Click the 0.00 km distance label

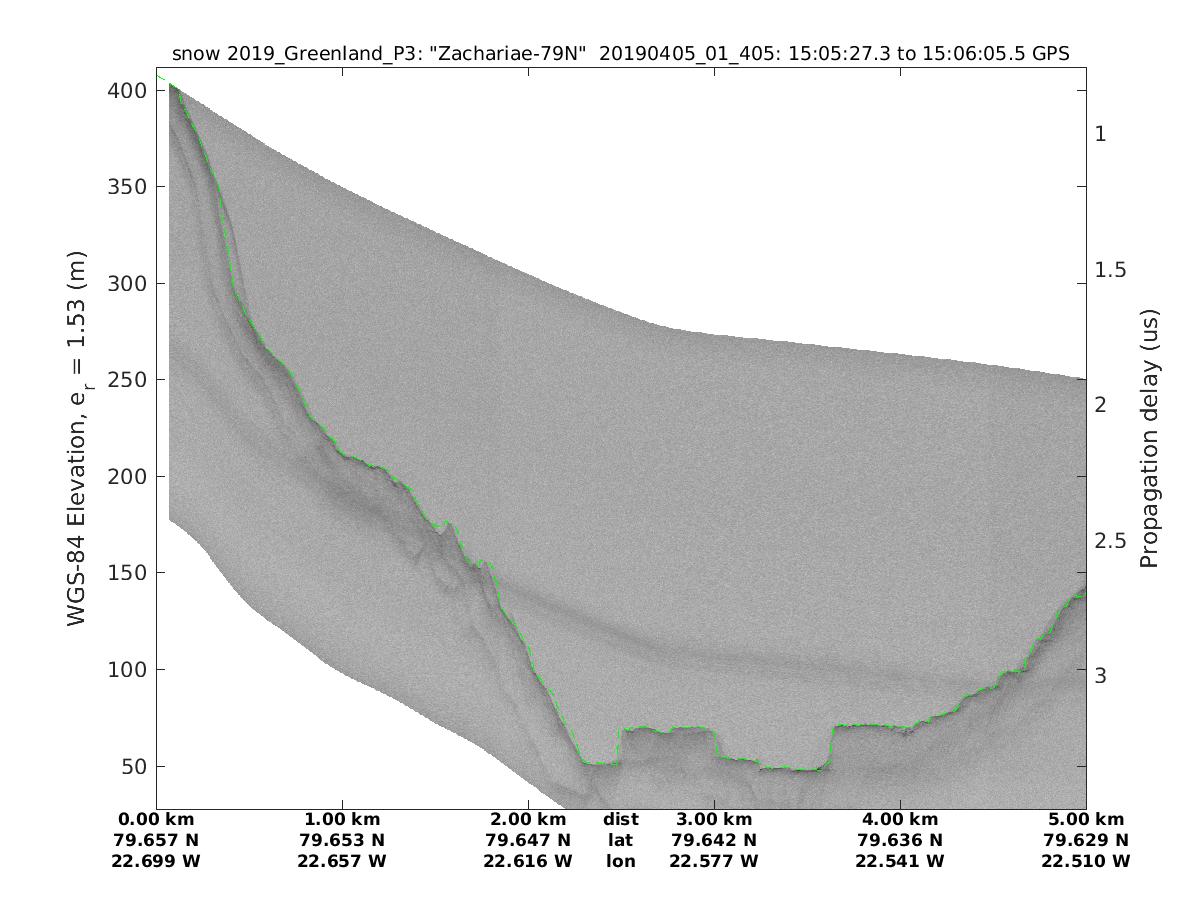click(x=157, y=820)
